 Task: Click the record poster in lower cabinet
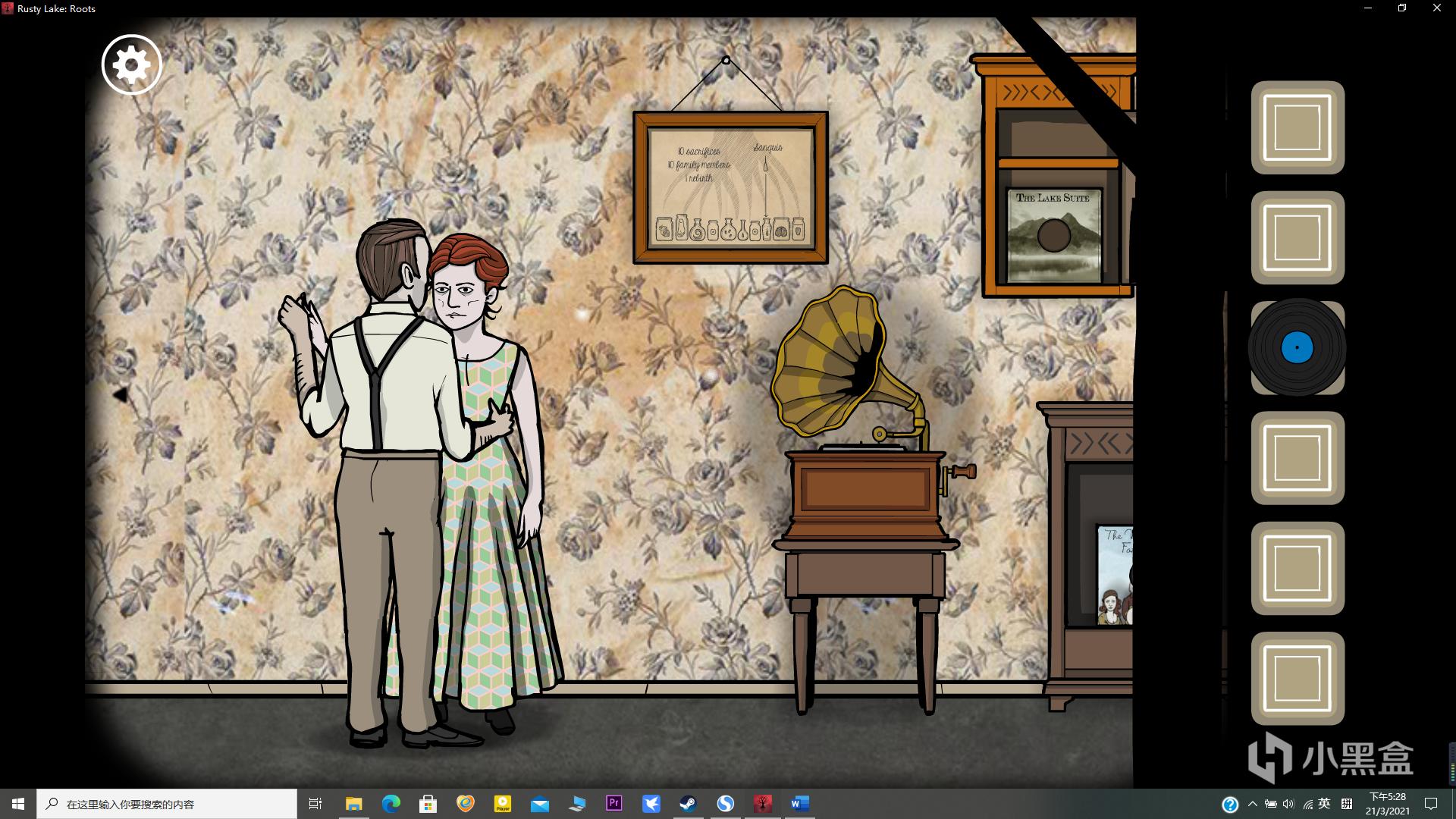(x=1115, y=575)
